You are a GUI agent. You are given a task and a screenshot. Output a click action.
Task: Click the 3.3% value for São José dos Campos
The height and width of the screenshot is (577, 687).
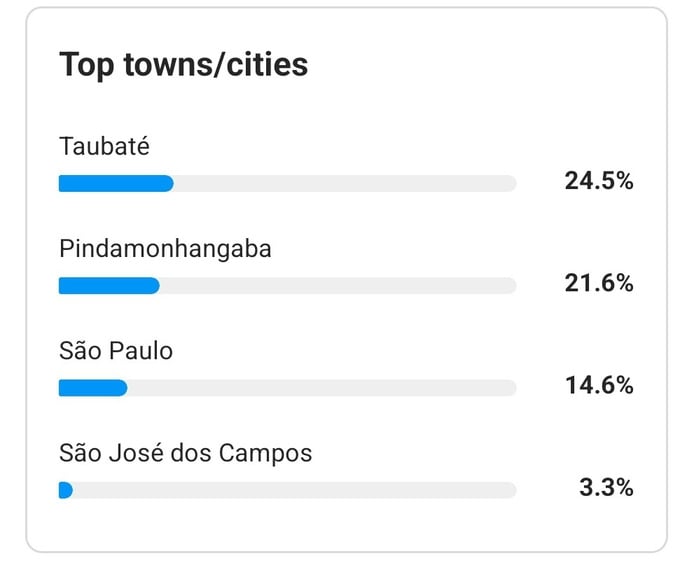tap(606, 488)
